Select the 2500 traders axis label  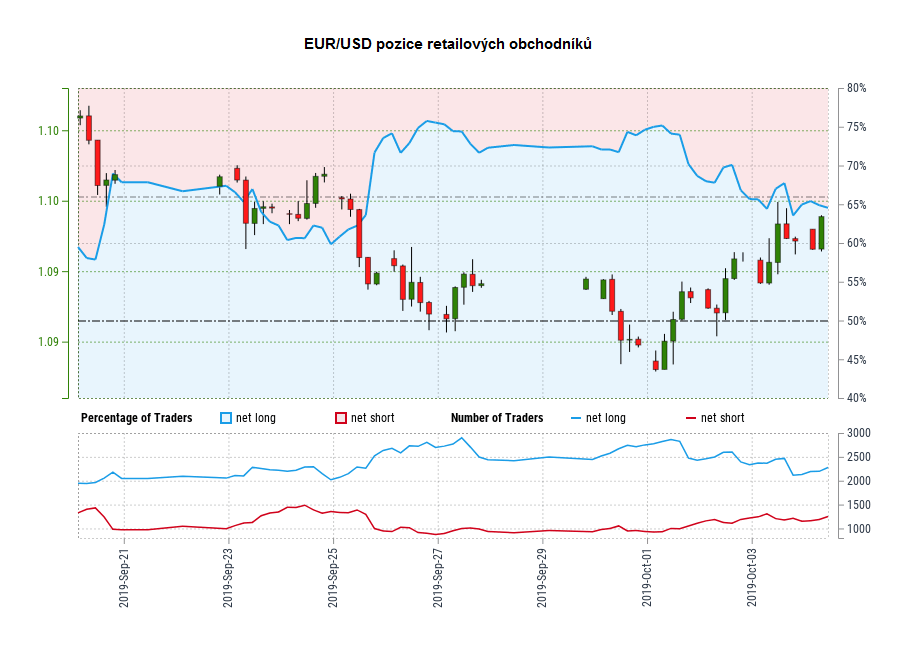point(859,457)
